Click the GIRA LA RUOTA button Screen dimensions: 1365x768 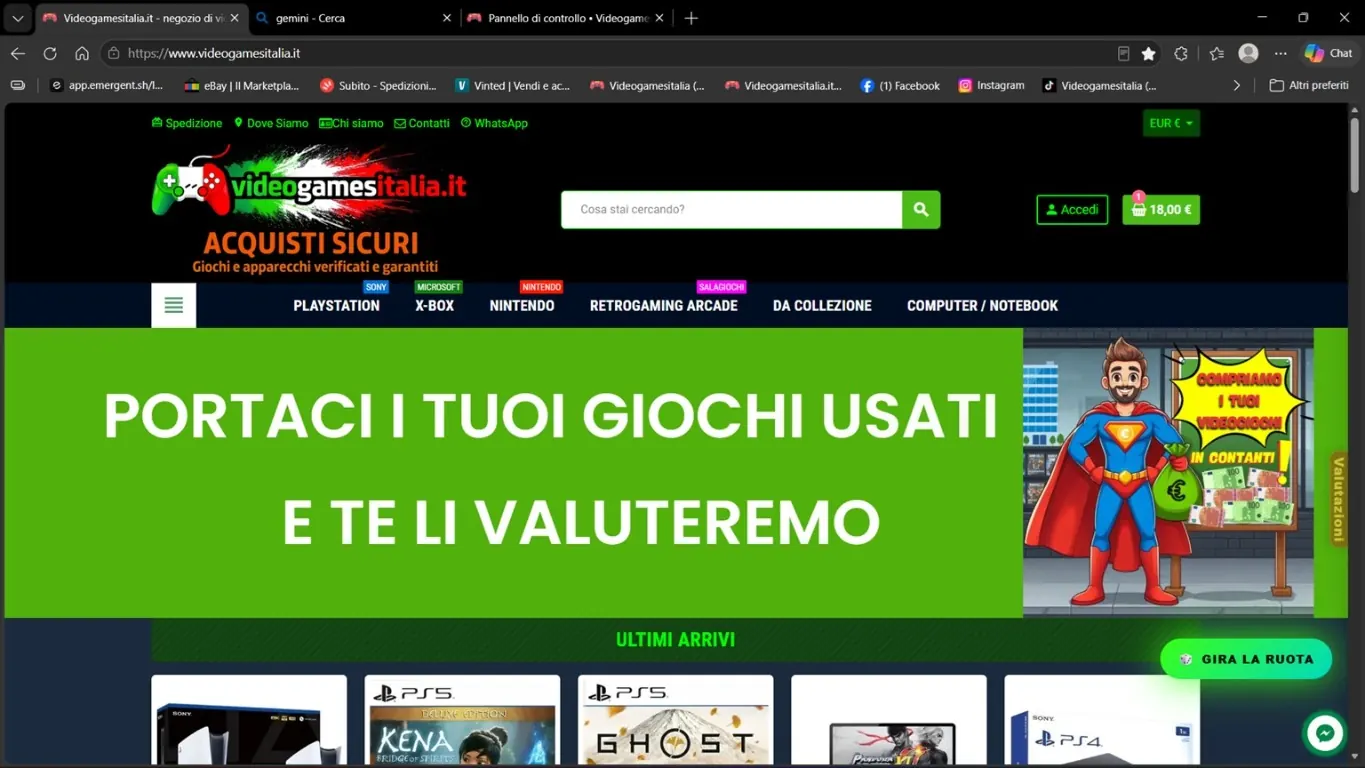pyautogui.click(x=1246, y=659)
